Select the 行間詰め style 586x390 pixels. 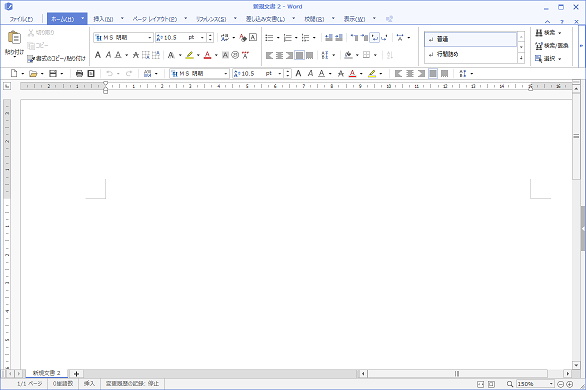coord(471,55)
